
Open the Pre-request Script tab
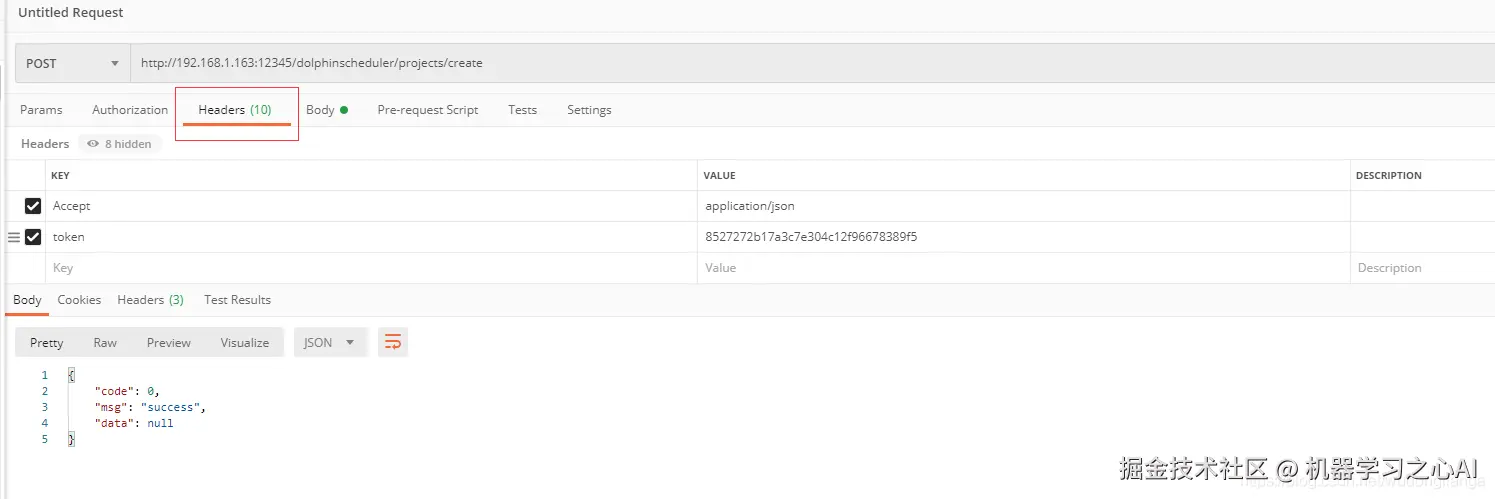(x=427, y=110)
